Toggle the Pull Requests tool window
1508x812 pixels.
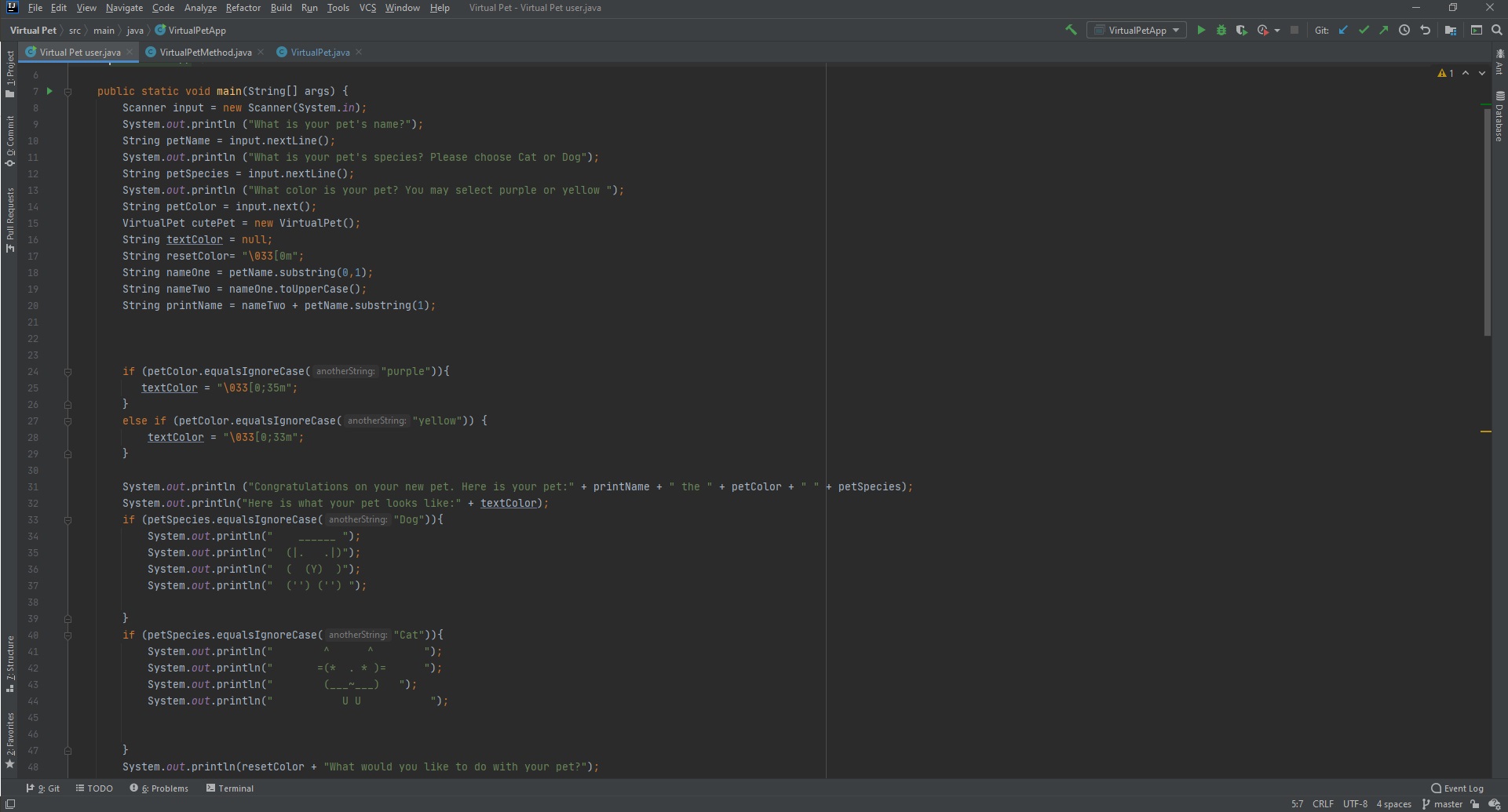9,220
